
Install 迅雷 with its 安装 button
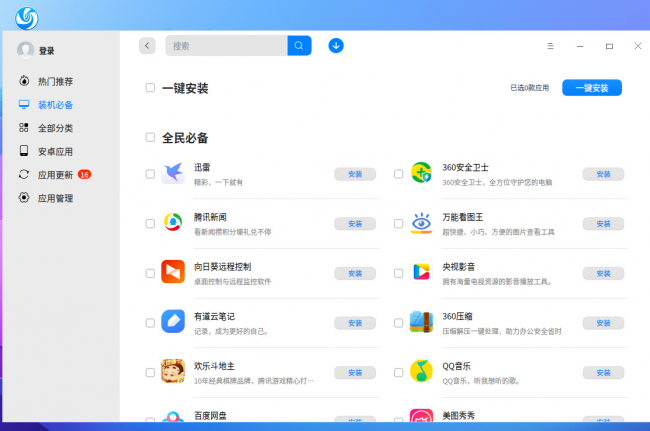click(355, 174)
